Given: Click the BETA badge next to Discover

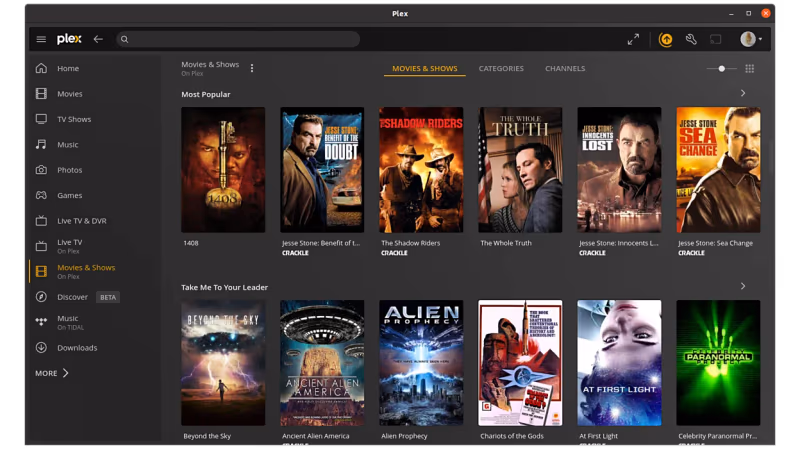Looking at the screenshot, I should [x=108, y=297].
